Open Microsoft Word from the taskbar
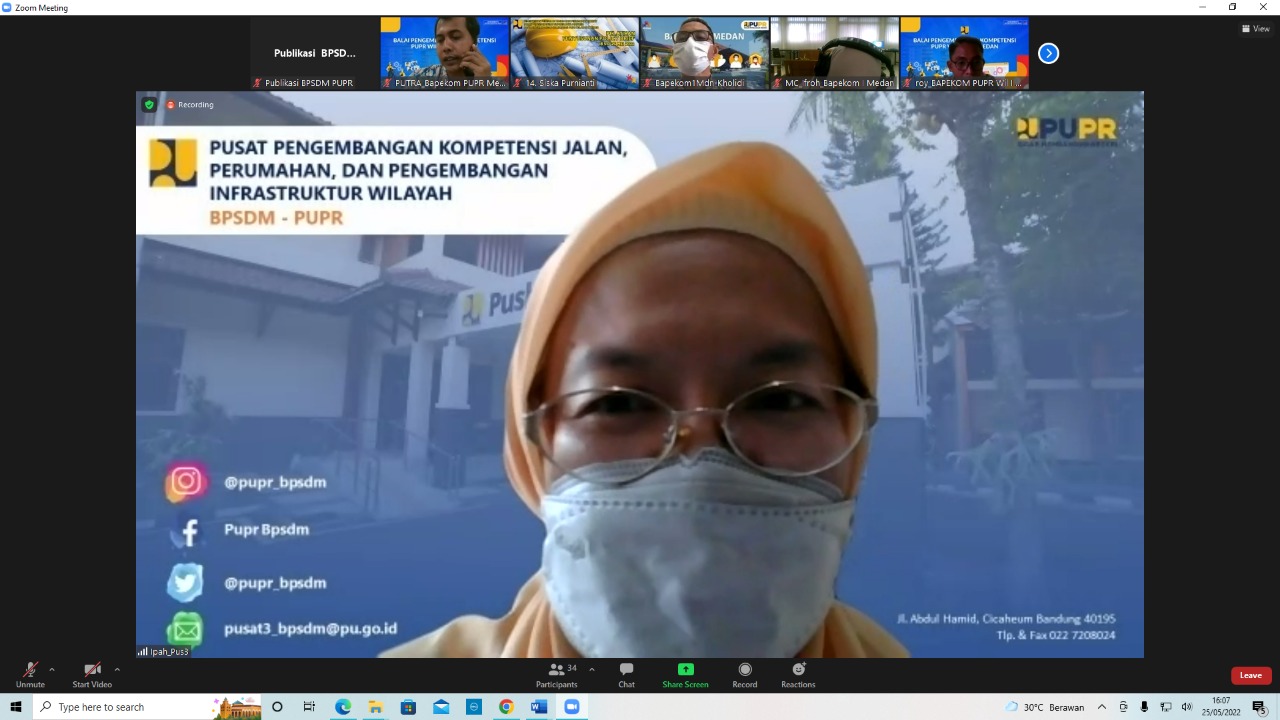Image resolution: width=1280 pixels, height=720 pixels. click(539, 707)
